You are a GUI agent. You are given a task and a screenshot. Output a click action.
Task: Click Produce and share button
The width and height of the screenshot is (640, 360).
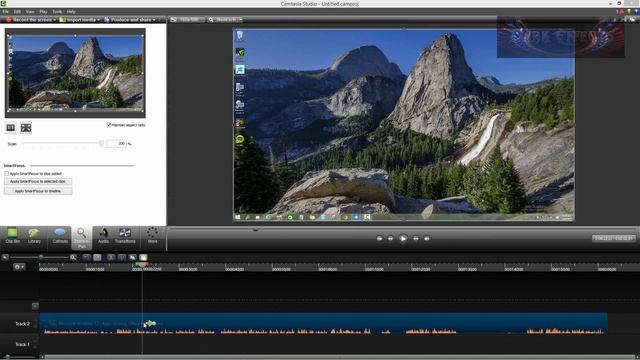127,20
